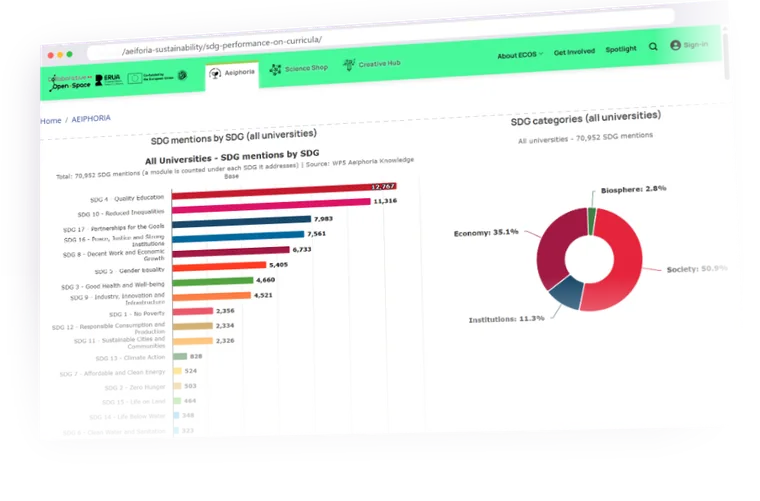Screen dimensions: 760x501
Task: Click the SDG 16 blue bar showing 7,561
Action: pyautogui.click(x=238, y=236)
